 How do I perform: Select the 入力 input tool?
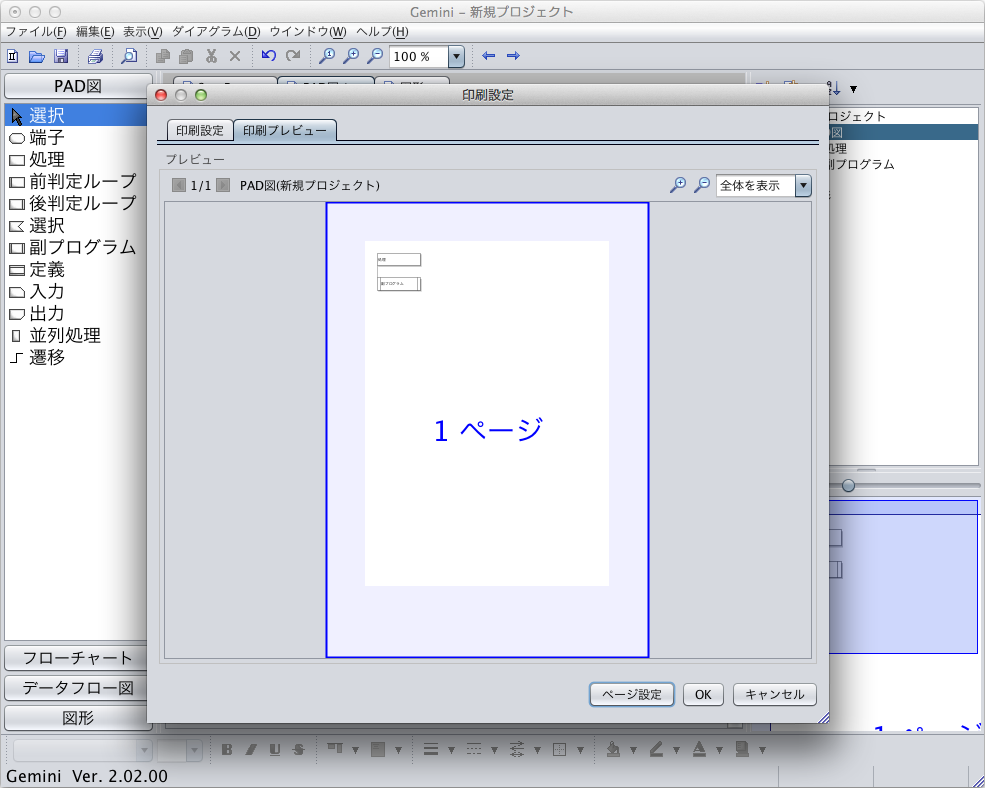(x=75, y=292)
